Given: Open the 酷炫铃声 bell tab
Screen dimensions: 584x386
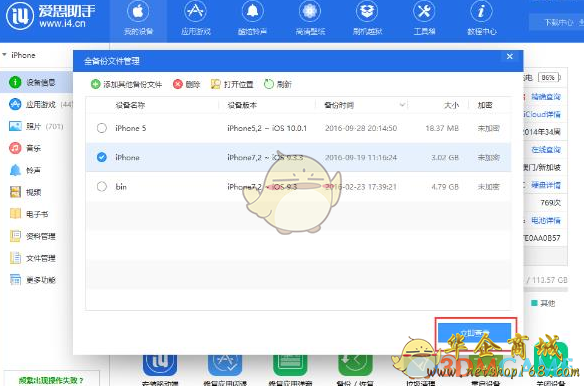Looking at the screenshot, I should pos(253,19).
